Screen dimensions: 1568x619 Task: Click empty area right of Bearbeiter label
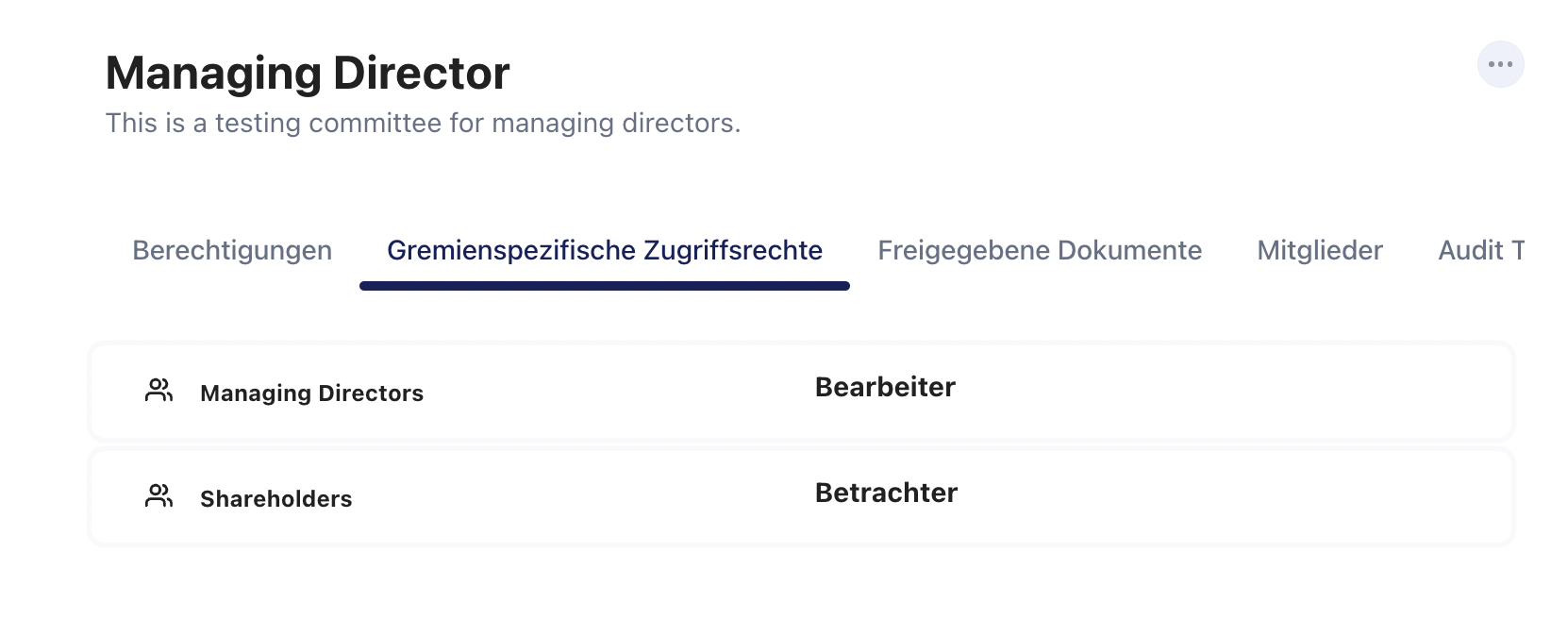point(1226,391)
